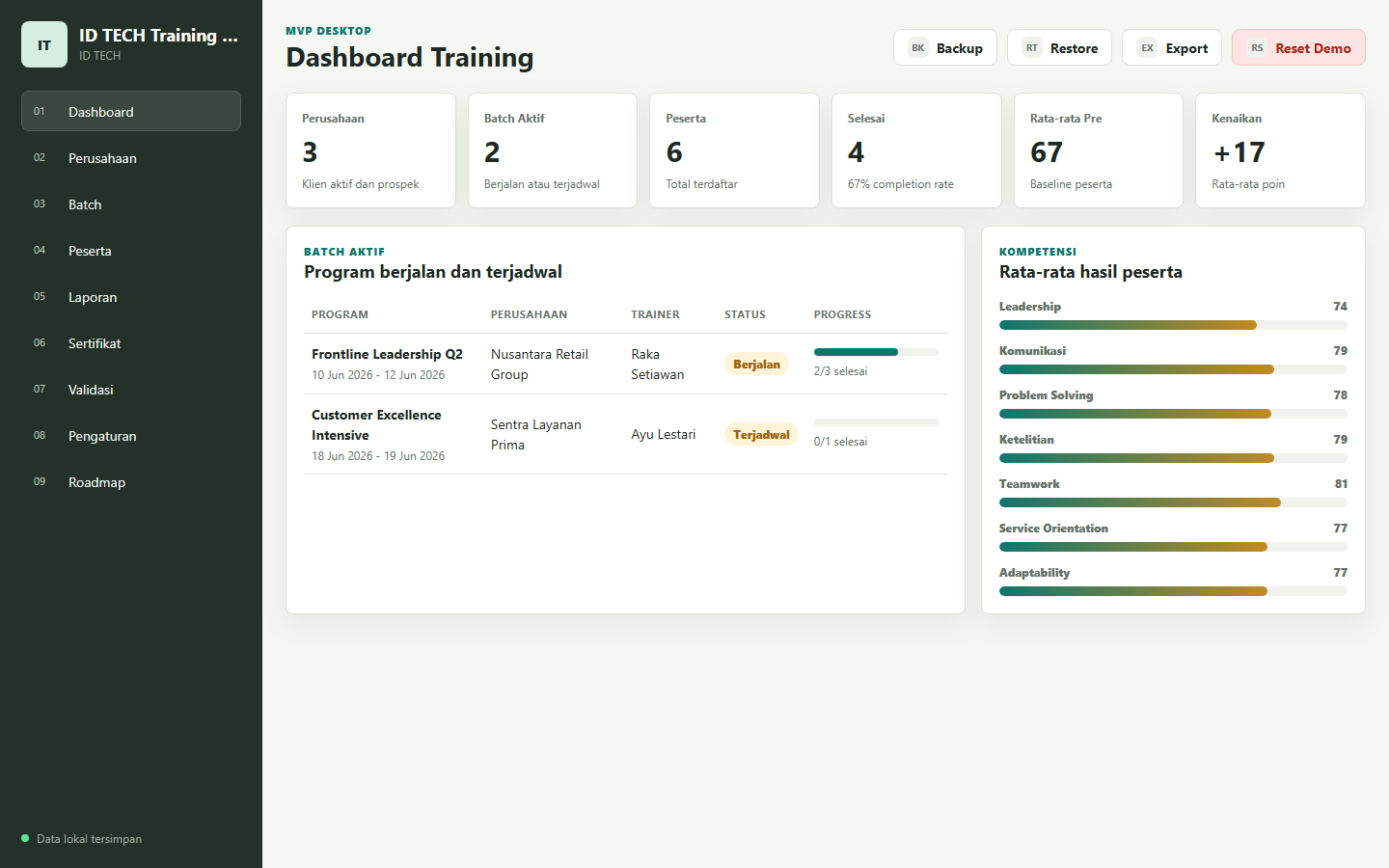This screenshot has height=868, width=1389.
Task: Click the PERUSAHAAN column header
Action: 529,314
